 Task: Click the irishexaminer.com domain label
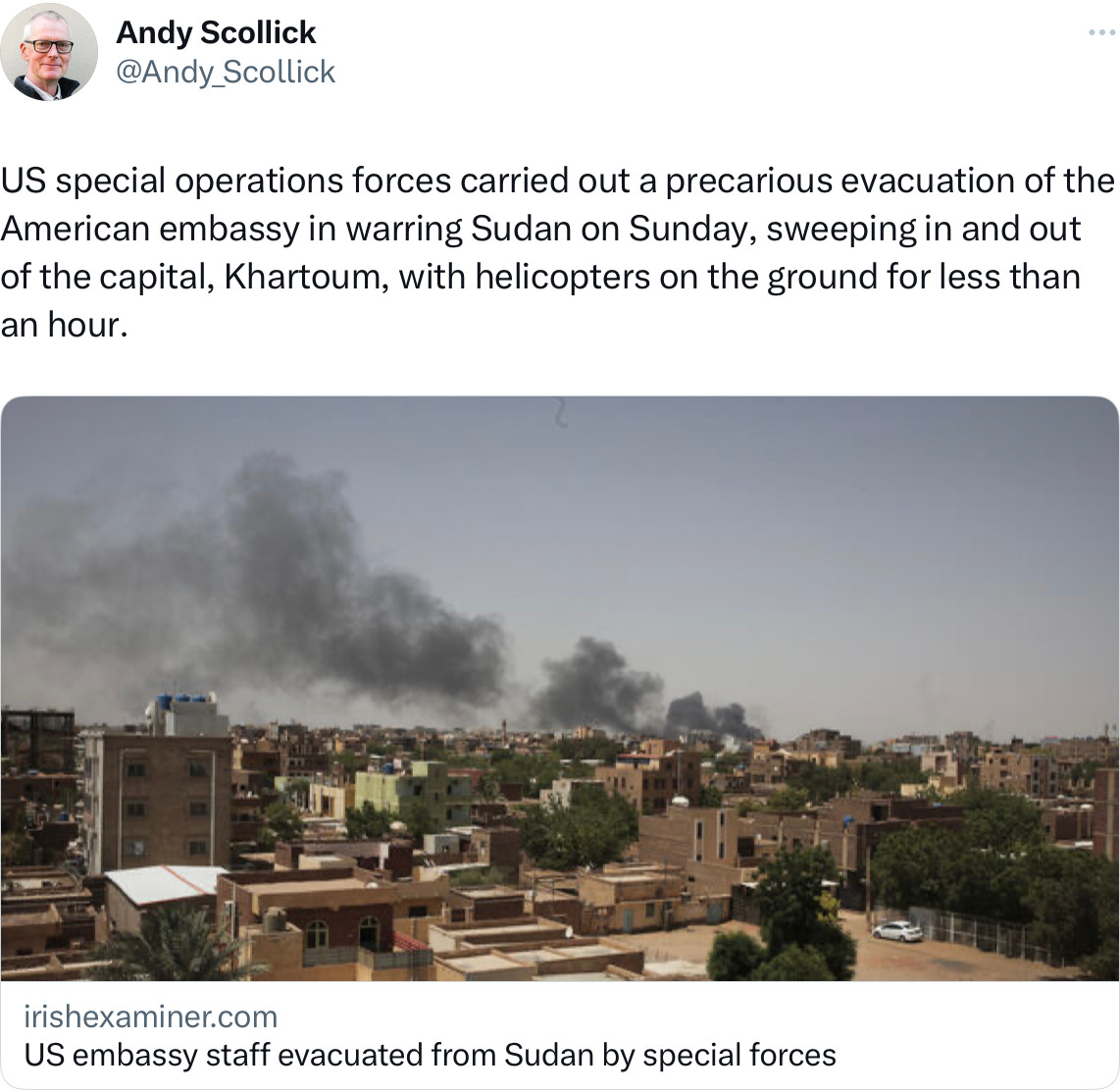click(x=151, y=1016)
